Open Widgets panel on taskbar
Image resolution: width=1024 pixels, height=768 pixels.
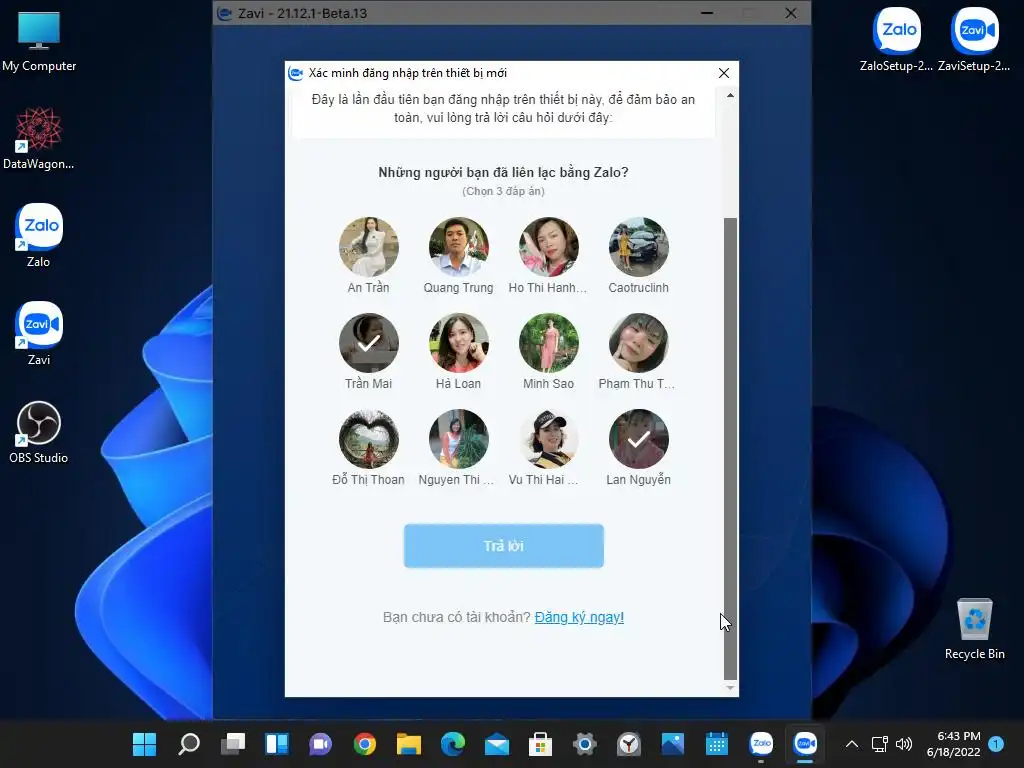click(277, 744)
